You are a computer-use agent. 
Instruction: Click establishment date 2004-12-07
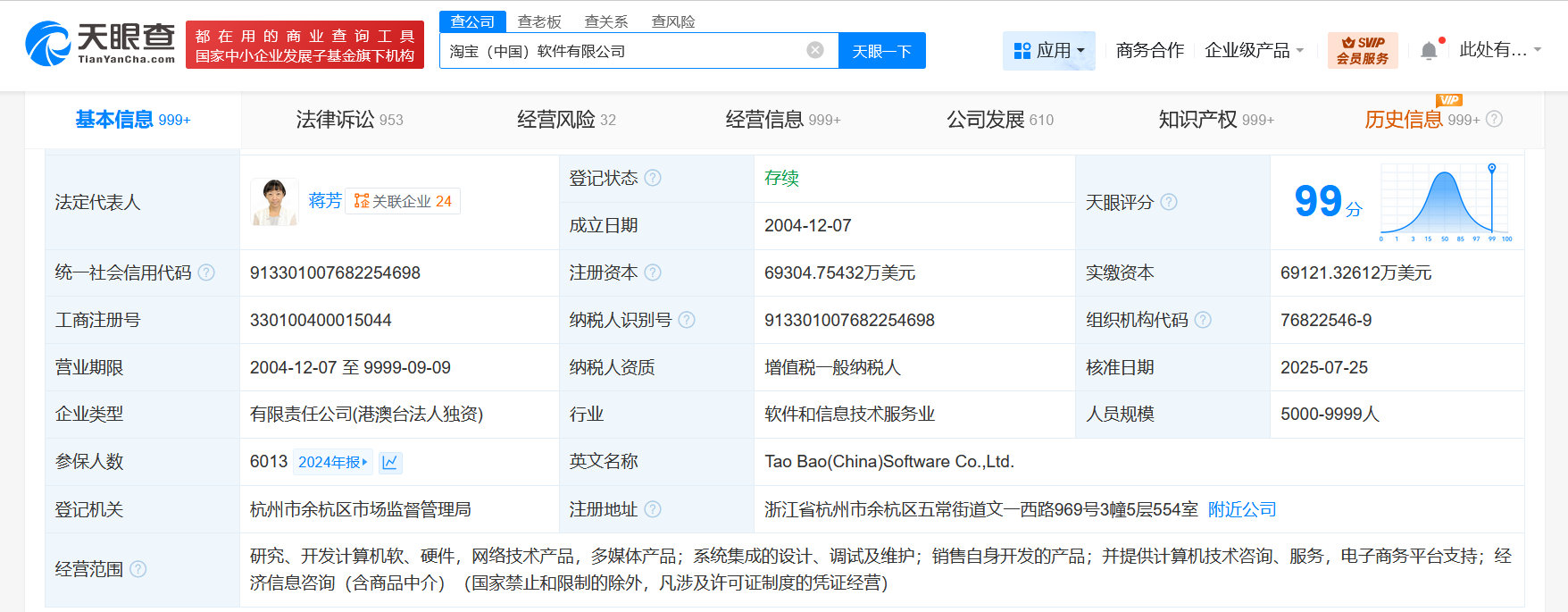[807, 225]
